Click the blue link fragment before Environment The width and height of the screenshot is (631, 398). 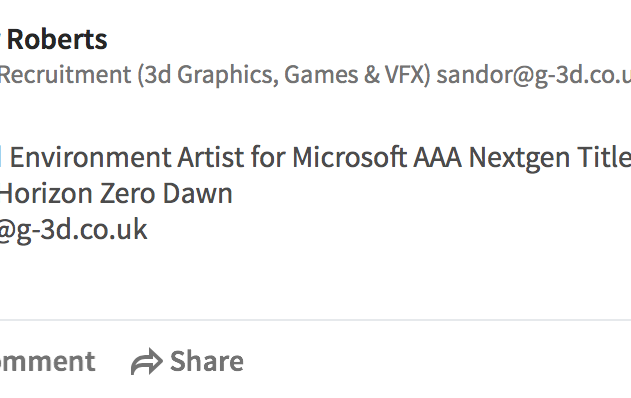coord(1,157)
